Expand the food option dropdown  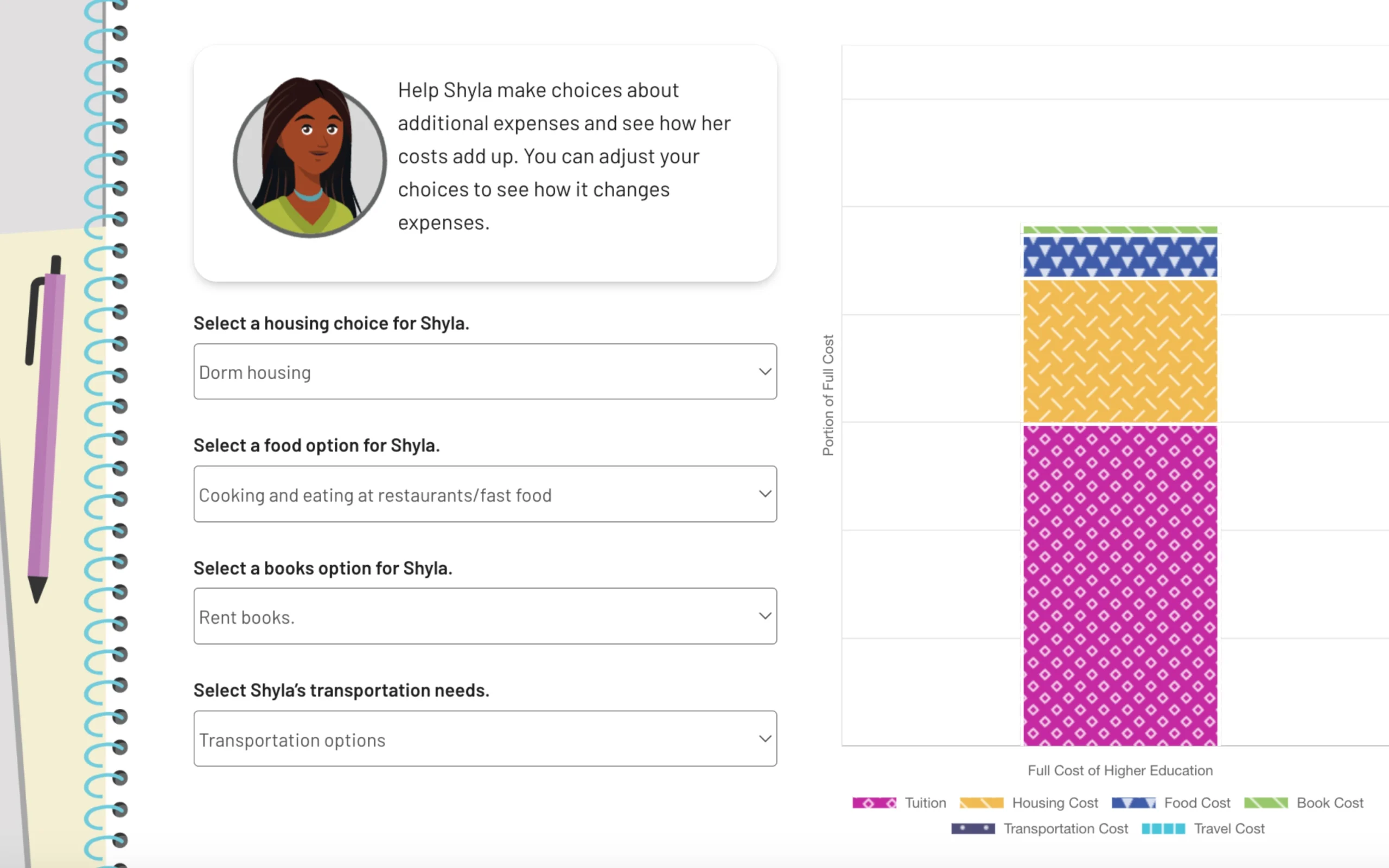(485, 494)
